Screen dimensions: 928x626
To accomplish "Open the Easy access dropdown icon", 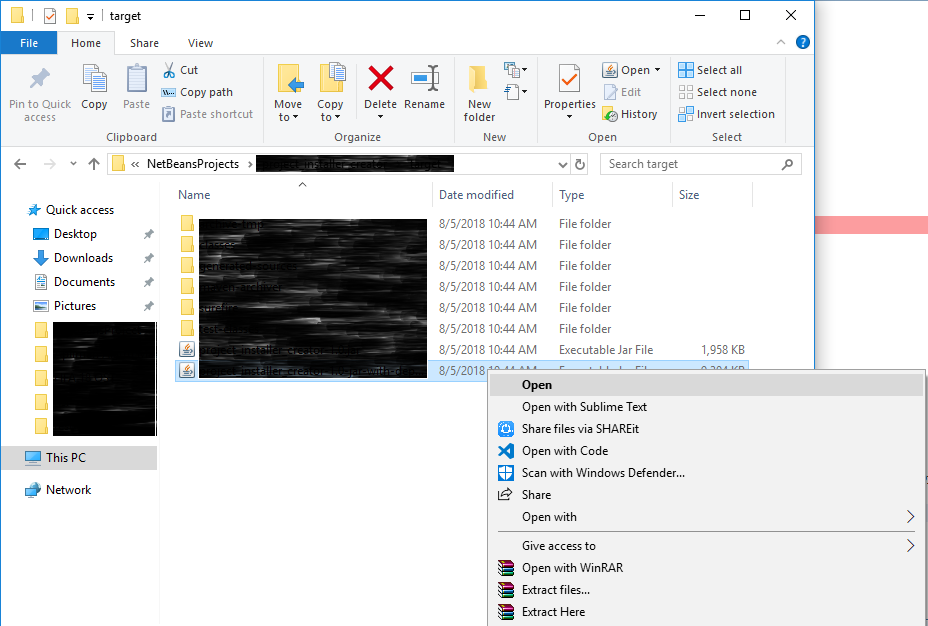I will click(x=515, y=92).
